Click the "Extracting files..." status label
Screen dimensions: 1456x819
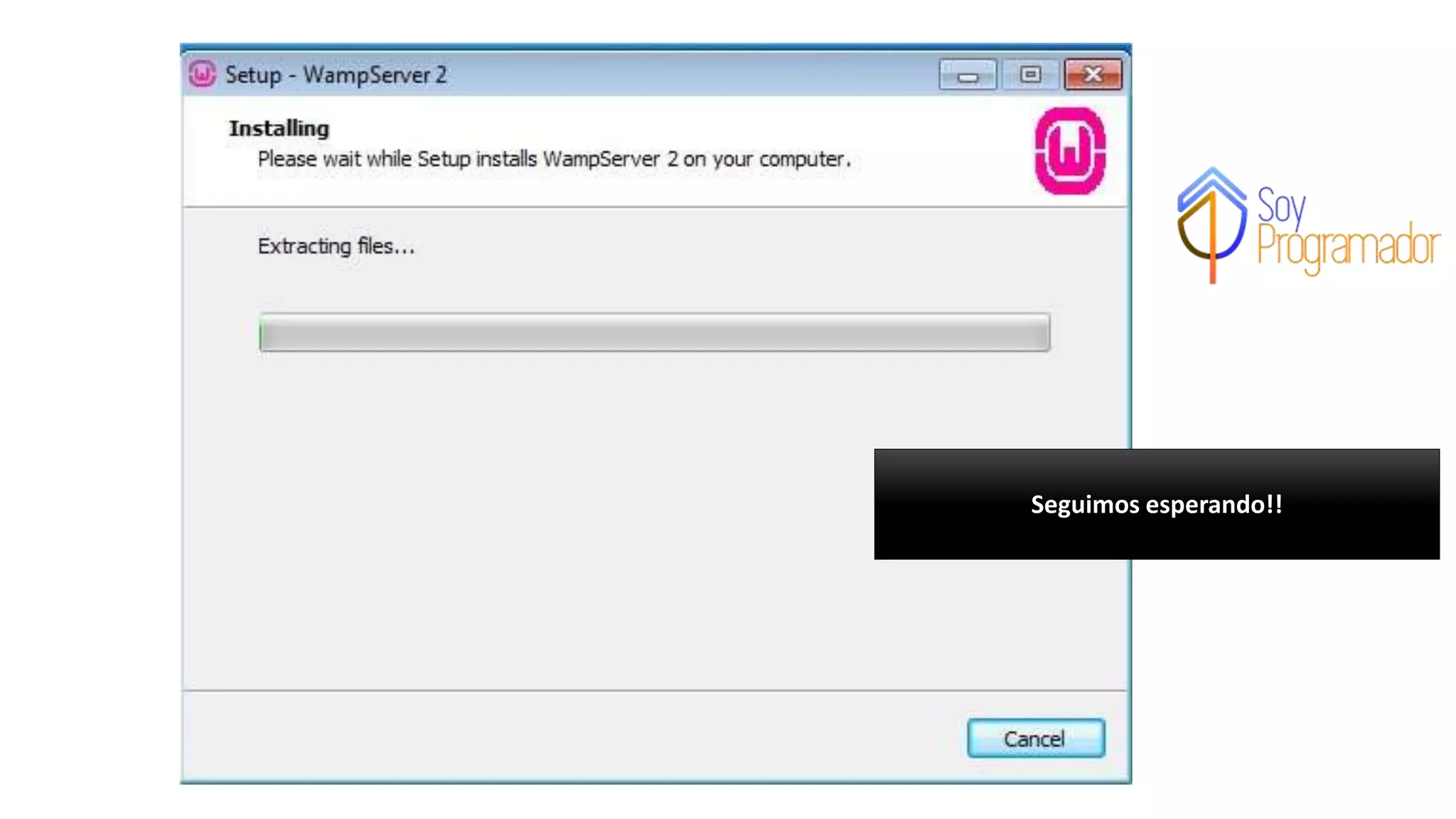336,246
